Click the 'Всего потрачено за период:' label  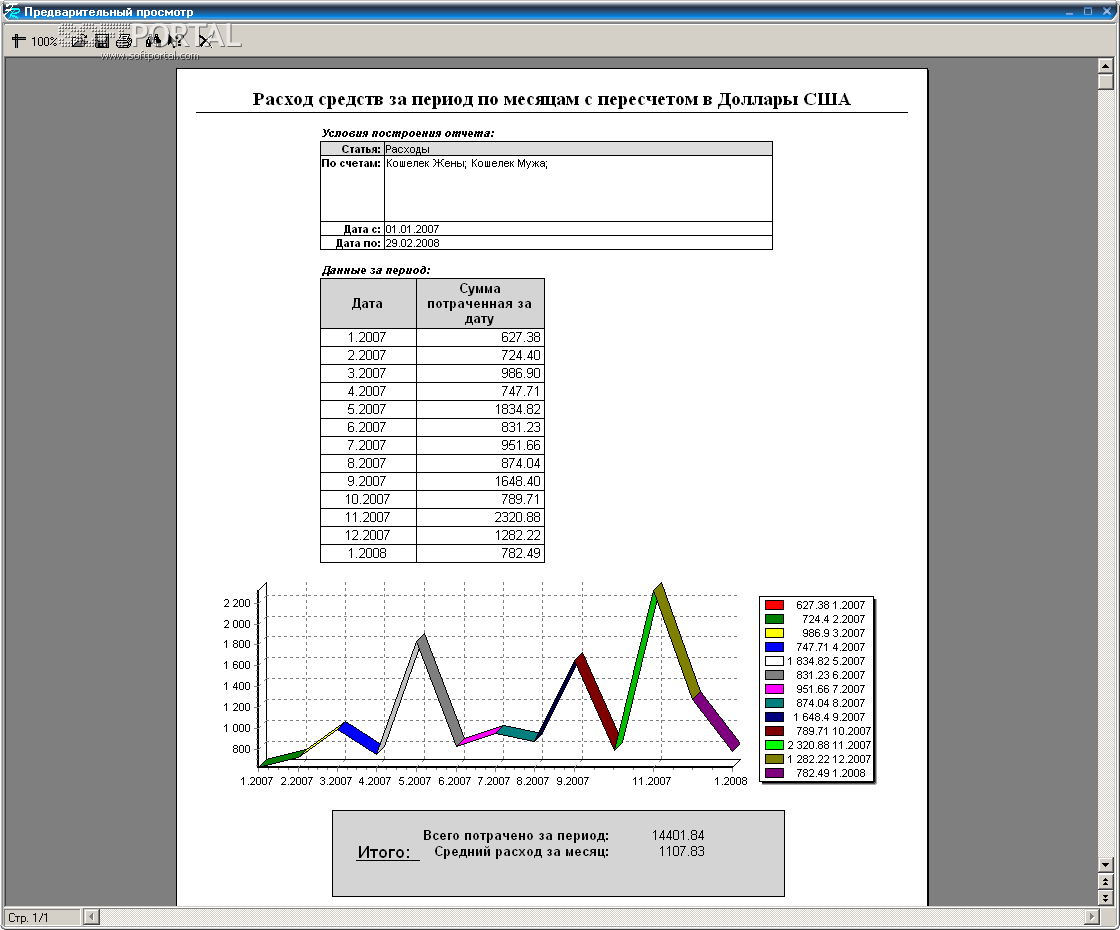pos(516,836)
